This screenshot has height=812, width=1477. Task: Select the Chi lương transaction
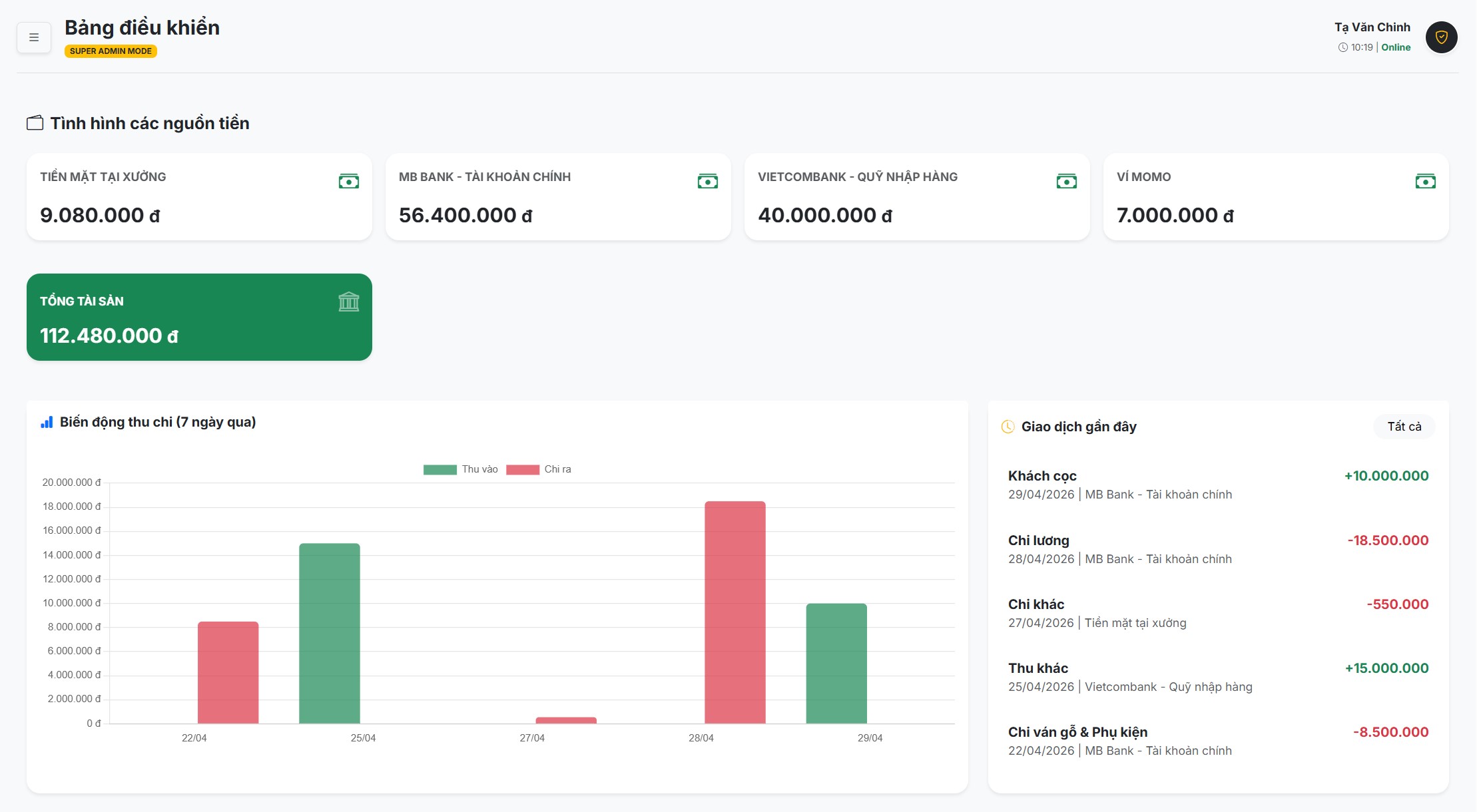click(1219, 550)
